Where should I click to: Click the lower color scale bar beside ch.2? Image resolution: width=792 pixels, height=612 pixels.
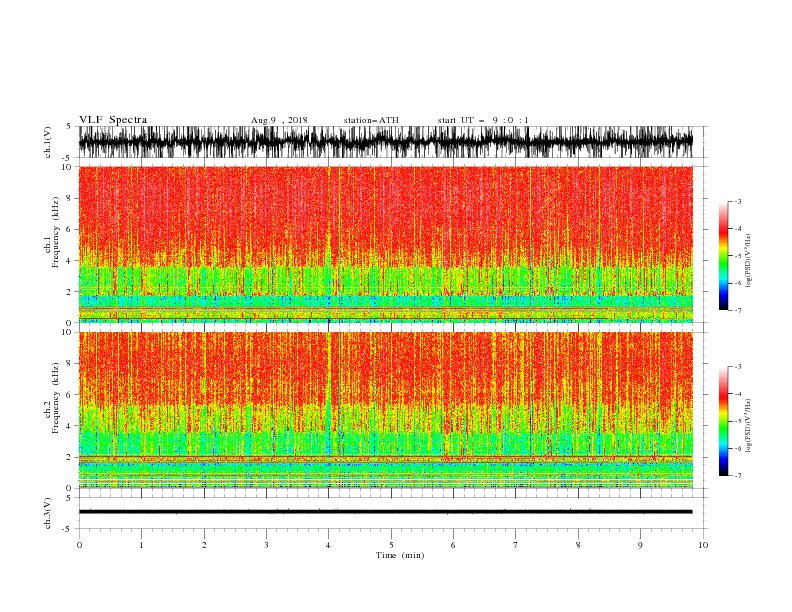coord(723,421)
